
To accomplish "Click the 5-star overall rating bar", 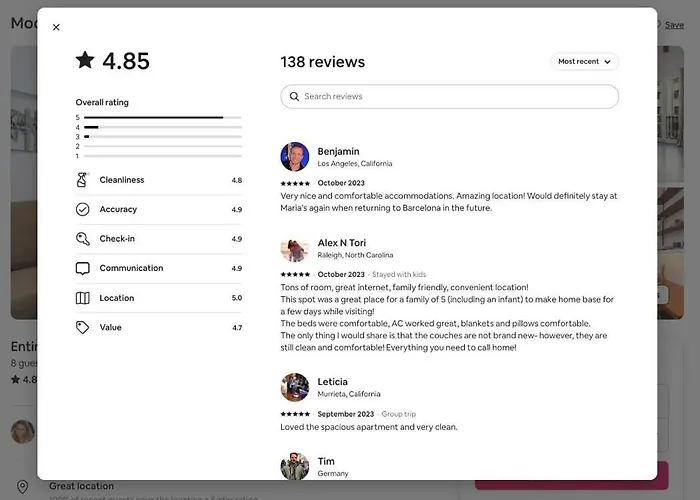I will (163, 117).
